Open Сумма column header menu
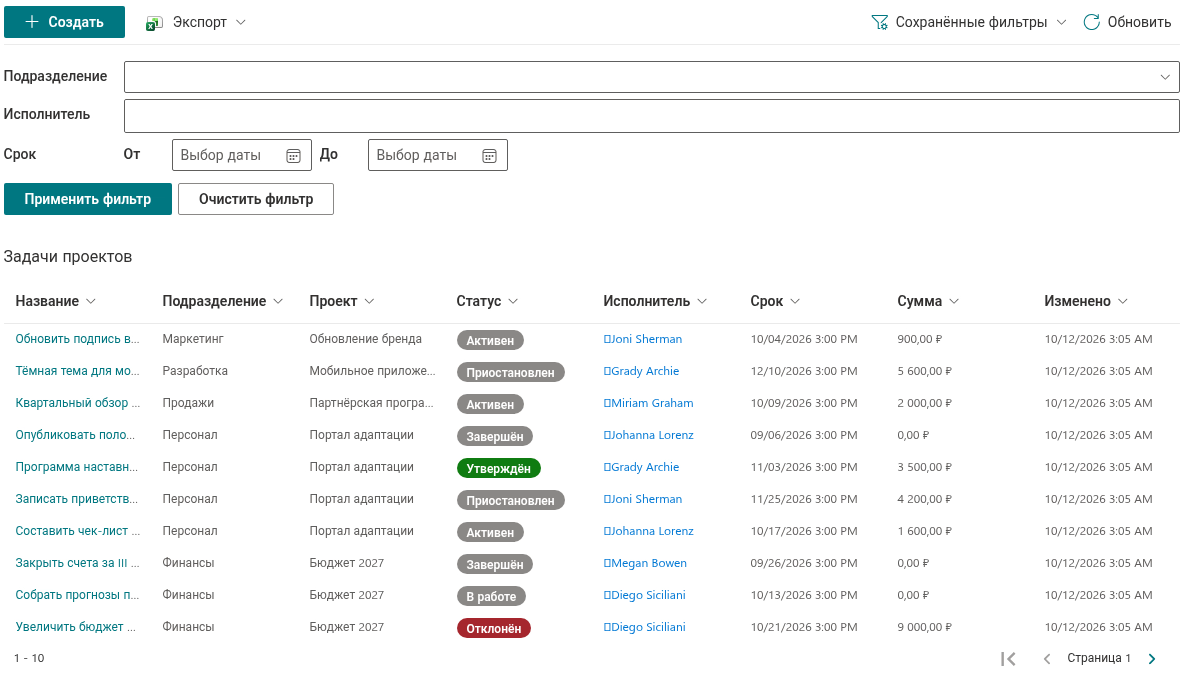This screenshot has height=673, width=1195. point(928,301)
